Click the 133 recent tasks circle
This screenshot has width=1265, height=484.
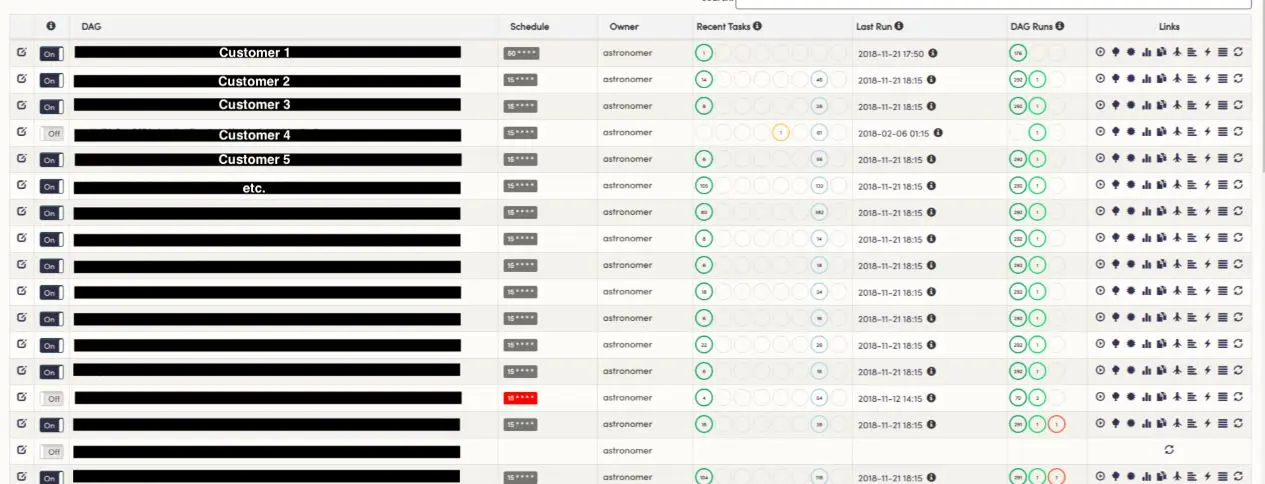click(819, 185)
